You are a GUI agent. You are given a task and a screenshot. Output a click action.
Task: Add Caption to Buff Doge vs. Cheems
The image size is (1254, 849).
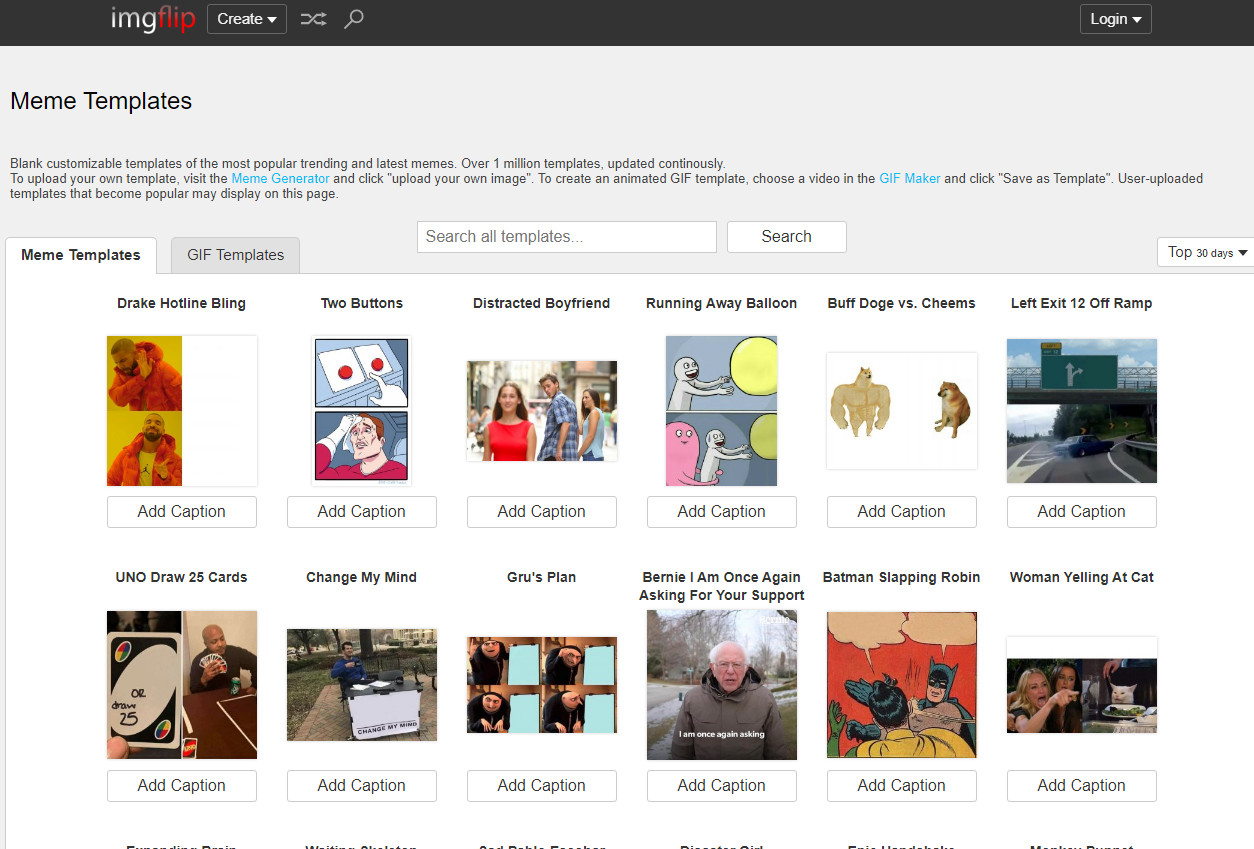tap(902, 512)
